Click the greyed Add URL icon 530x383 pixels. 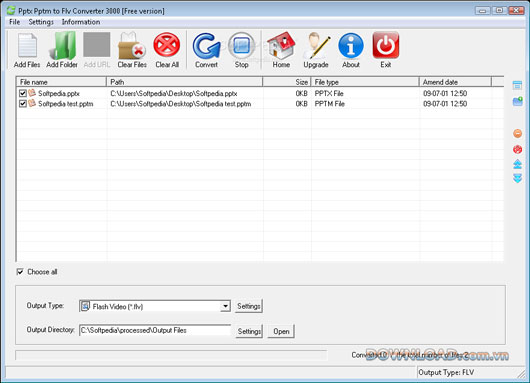coord(97,45)
